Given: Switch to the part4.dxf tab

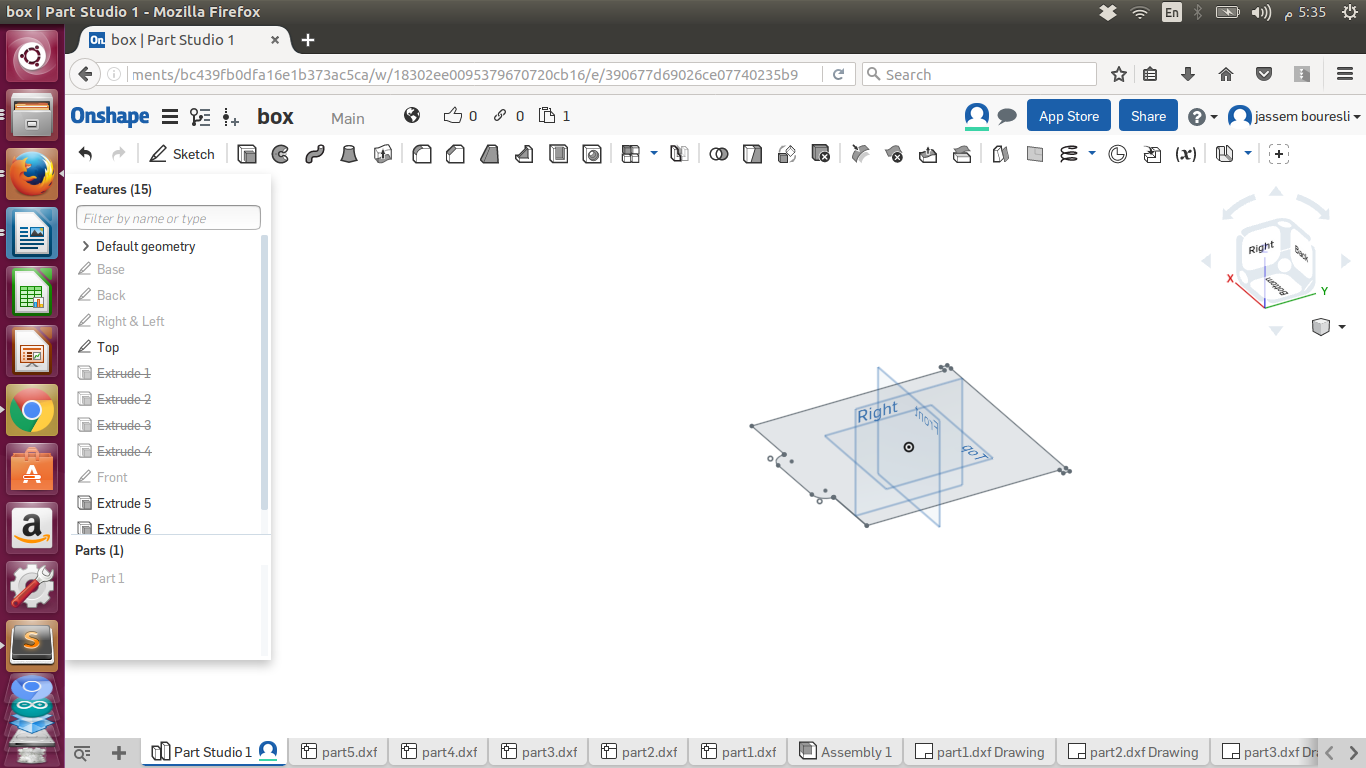Looking at the screenshot, I should [x=439, y=752].
